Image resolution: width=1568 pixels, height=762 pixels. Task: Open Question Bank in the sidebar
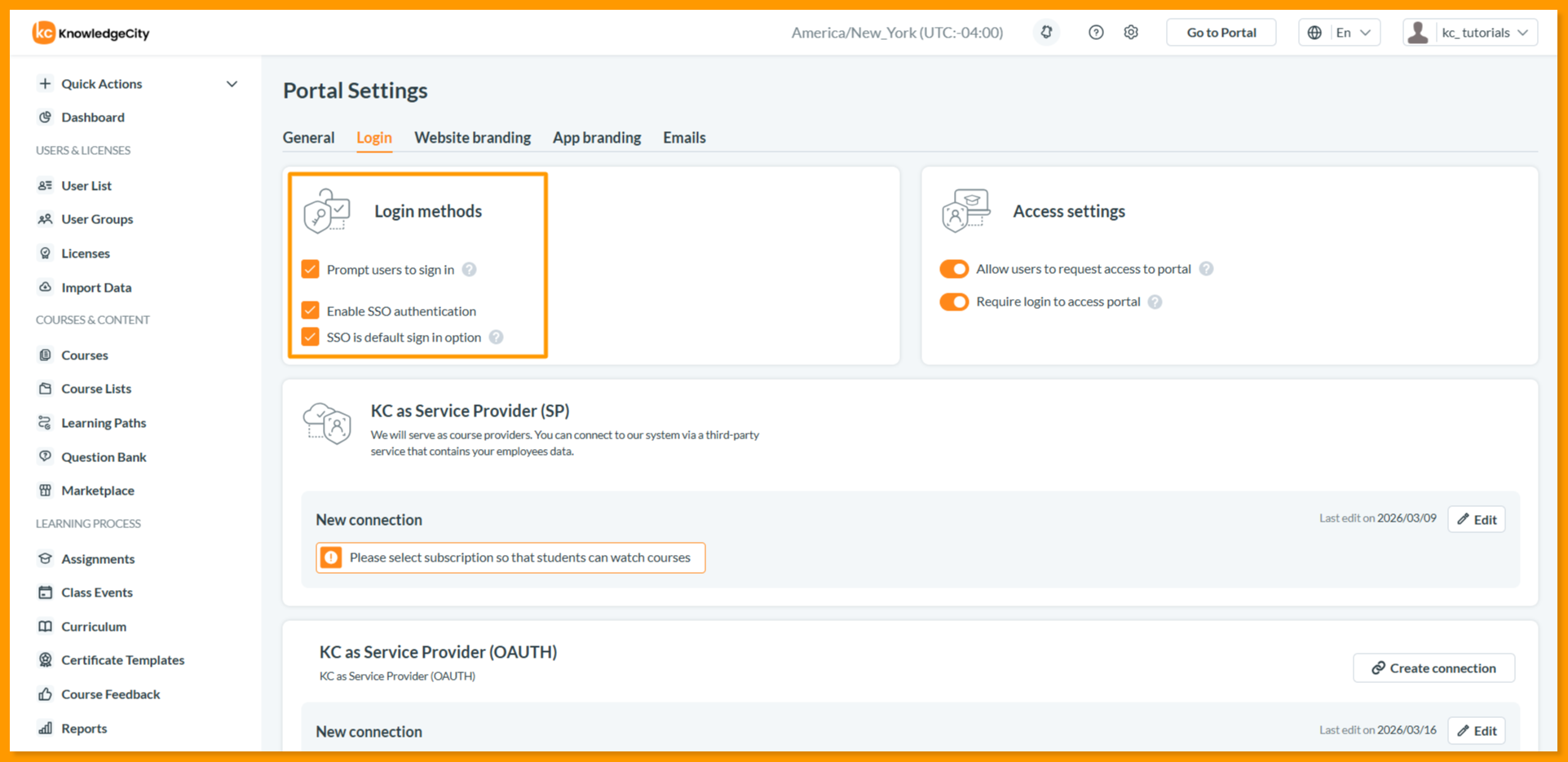pos(104,457)
